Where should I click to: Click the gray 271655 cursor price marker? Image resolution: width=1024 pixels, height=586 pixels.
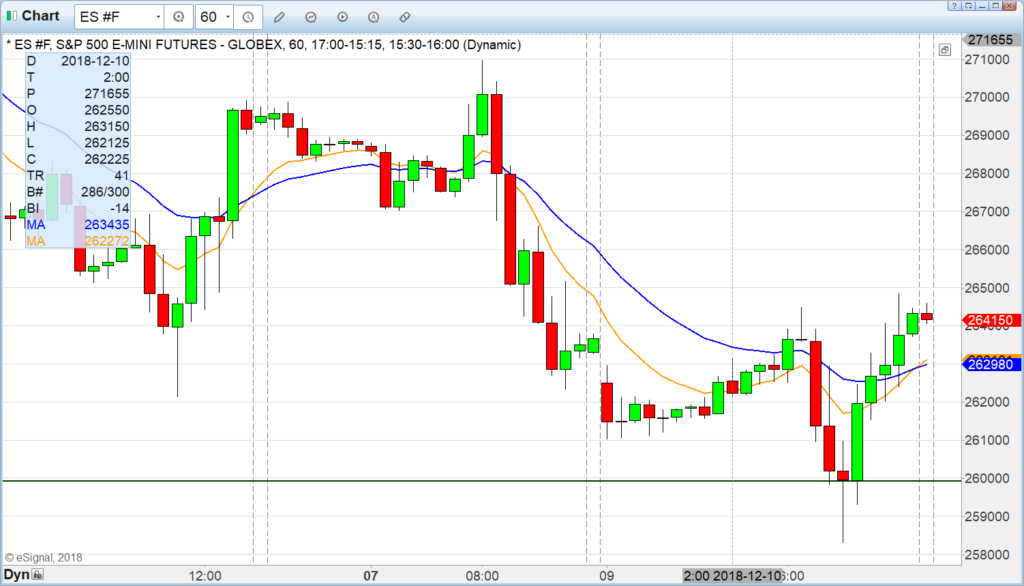tap(991, 40)
